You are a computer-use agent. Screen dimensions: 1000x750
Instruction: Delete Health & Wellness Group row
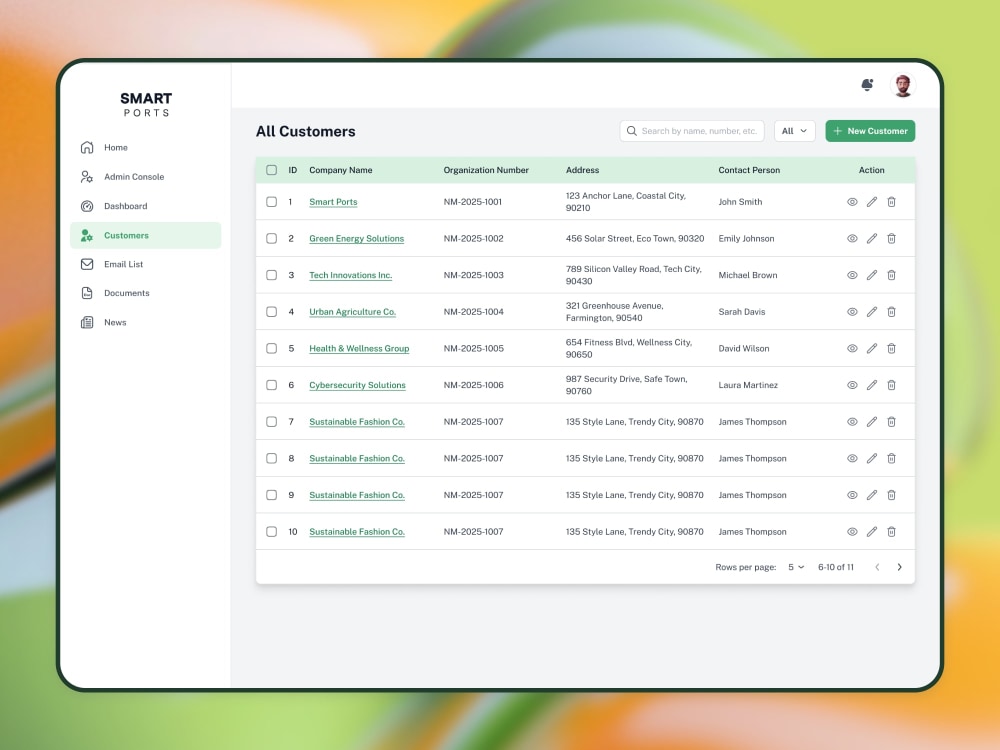pos(892,349)
